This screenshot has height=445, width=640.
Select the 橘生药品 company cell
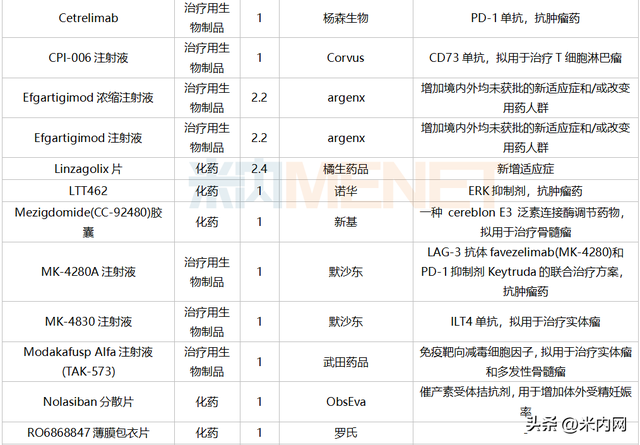coord(346,169)
